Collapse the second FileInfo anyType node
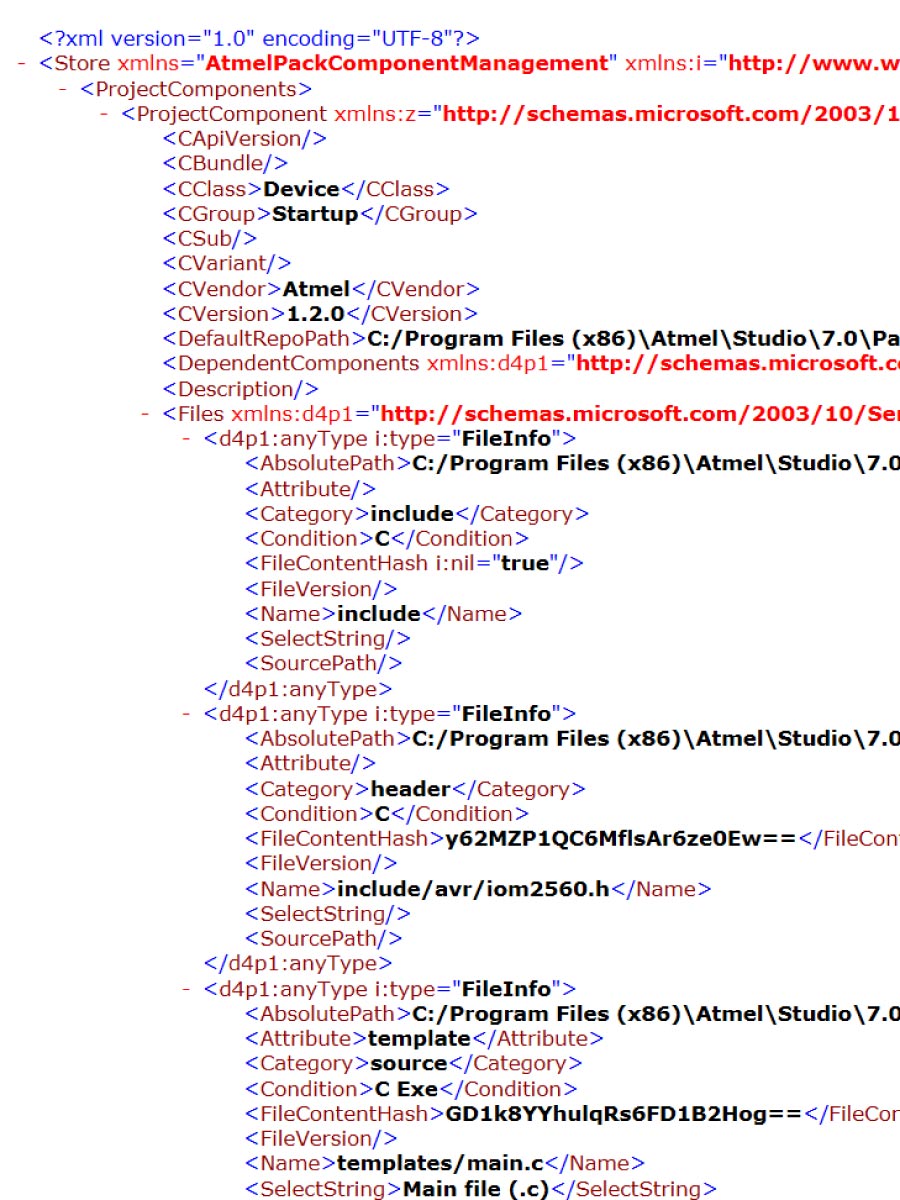 (x=186, y=714)
